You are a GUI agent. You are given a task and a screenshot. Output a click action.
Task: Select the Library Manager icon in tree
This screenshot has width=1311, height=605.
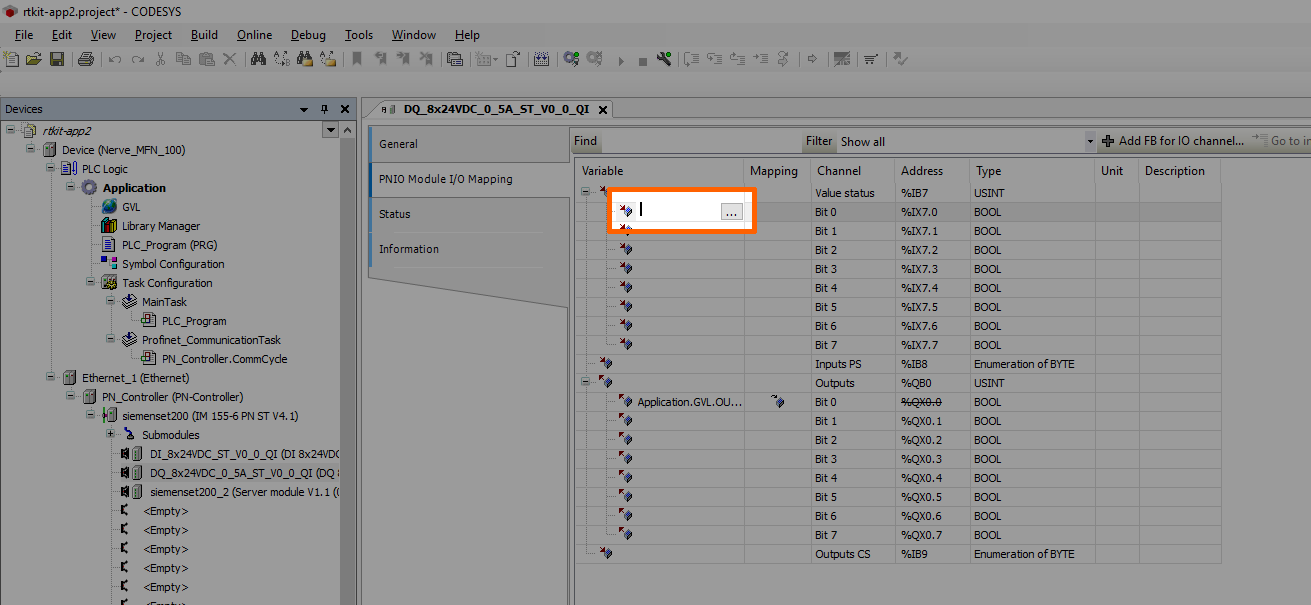(109, 226)
